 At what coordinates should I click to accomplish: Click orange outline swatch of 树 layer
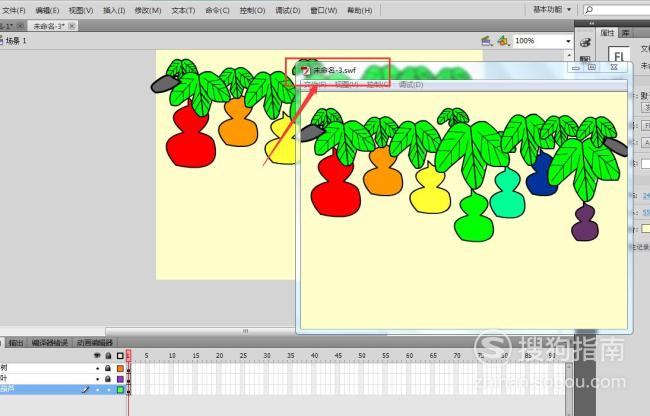click(120, 368)
